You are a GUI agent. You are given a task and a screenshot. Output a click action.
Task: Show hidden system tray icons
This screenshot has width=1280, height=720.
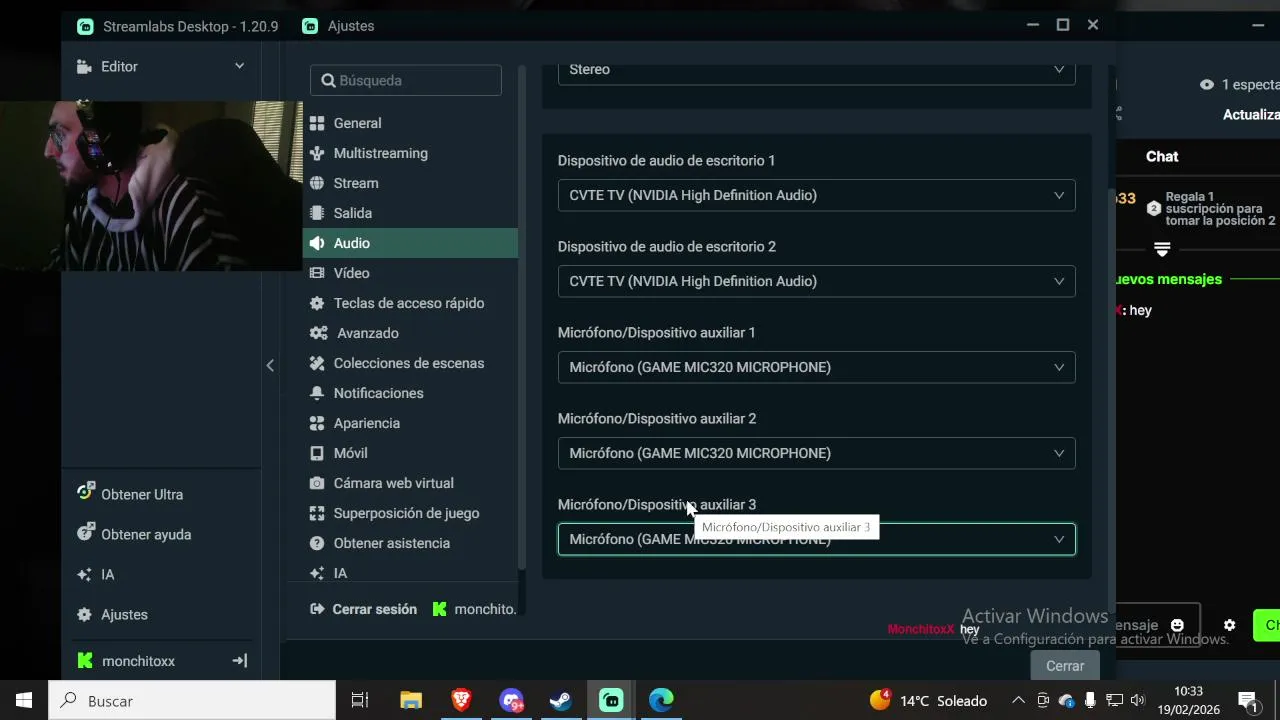coord(1018,701)
